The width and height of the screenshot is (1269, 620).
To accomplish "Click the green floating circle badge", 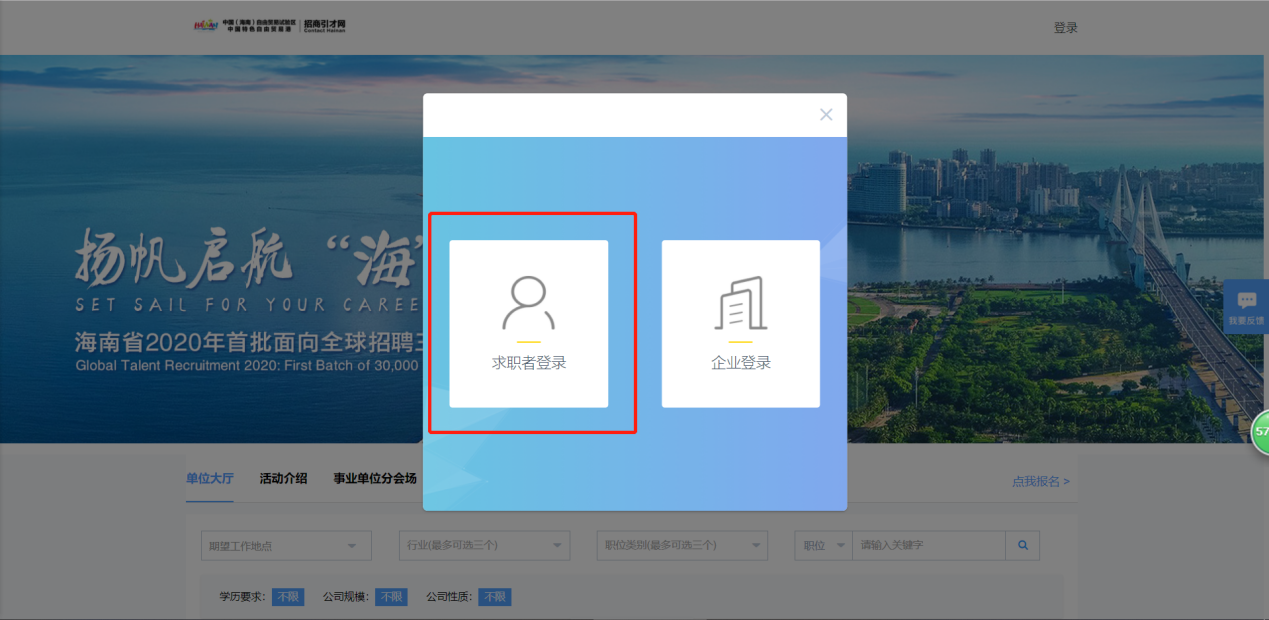I will 1260,432.
